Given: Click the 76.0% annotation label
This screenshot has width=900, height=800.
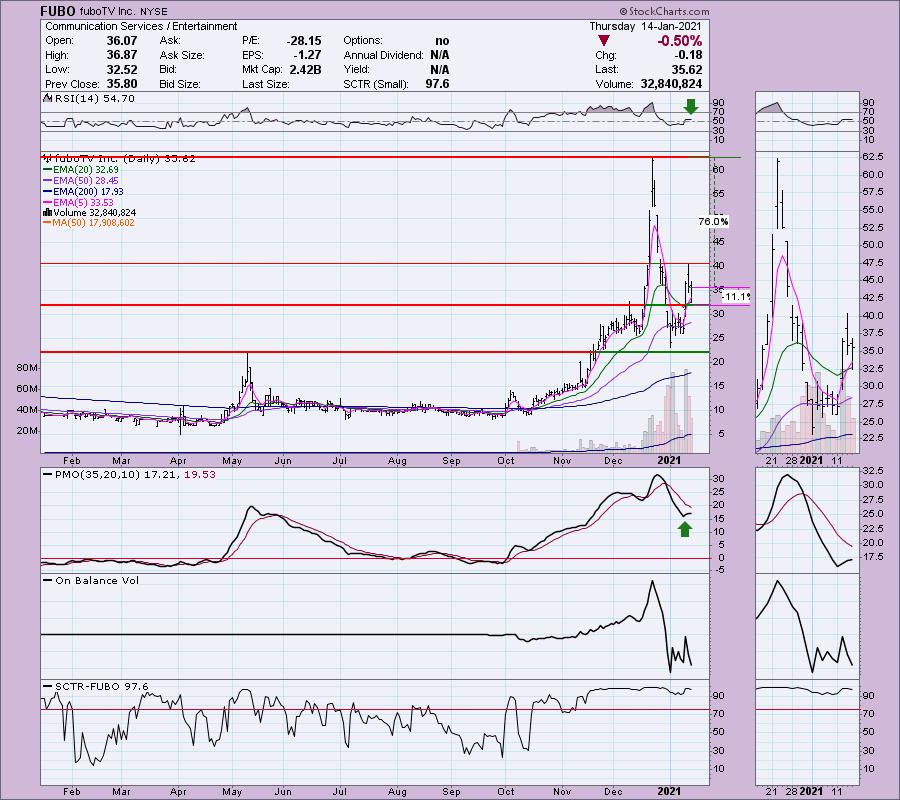Looking at the screenshot, I should tap(713, 222).
